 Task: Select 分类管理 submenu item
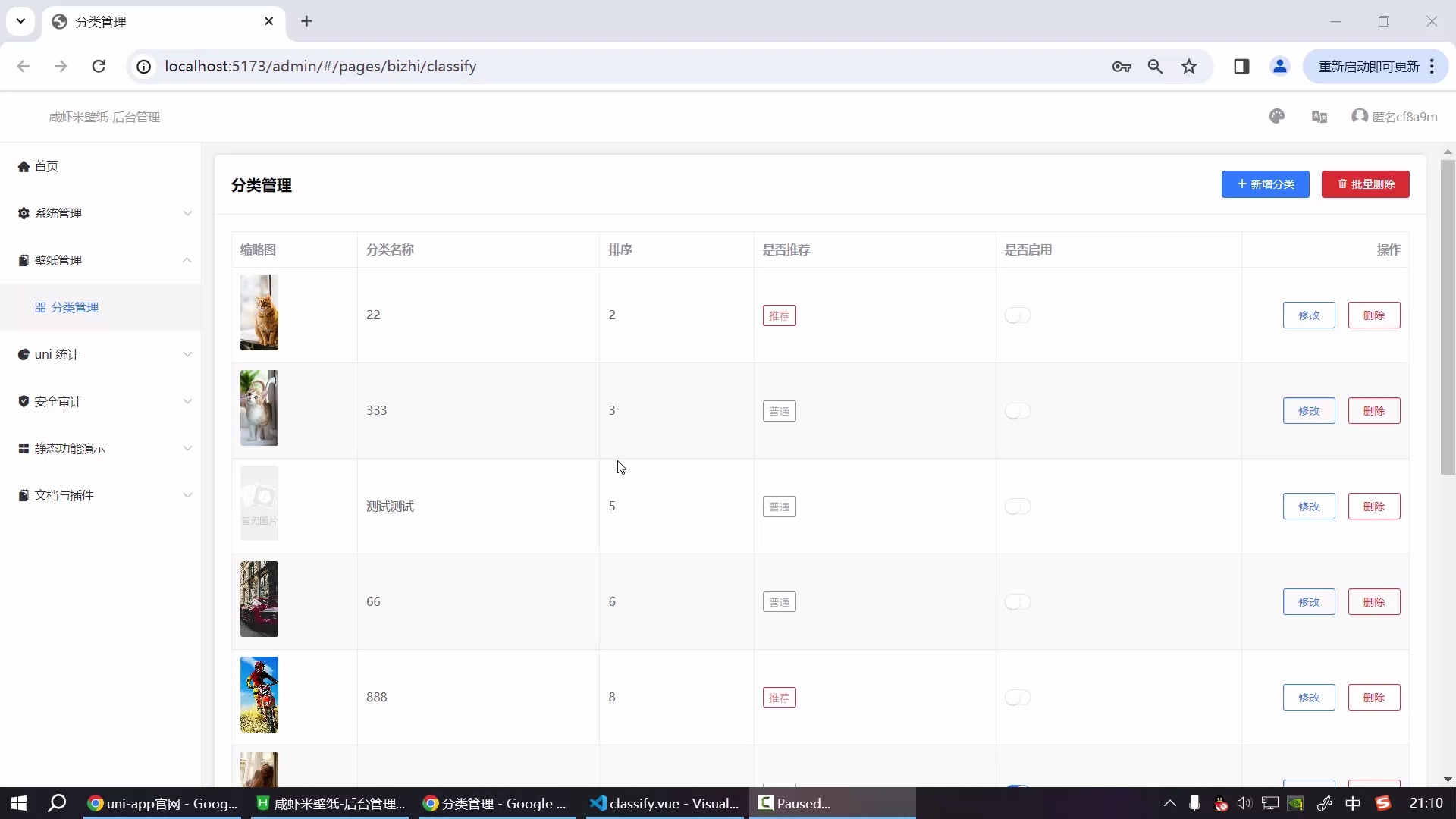(74, 308)
